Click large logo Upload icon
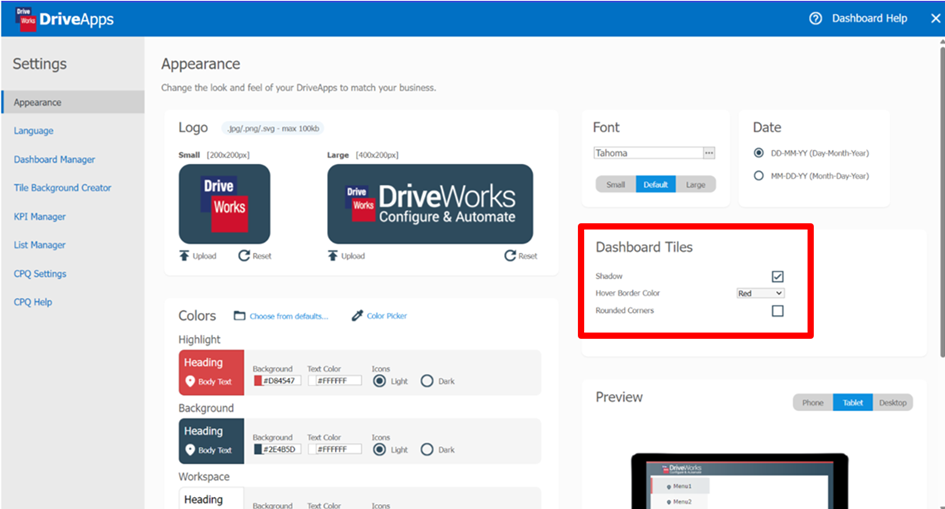 (333, 256)
